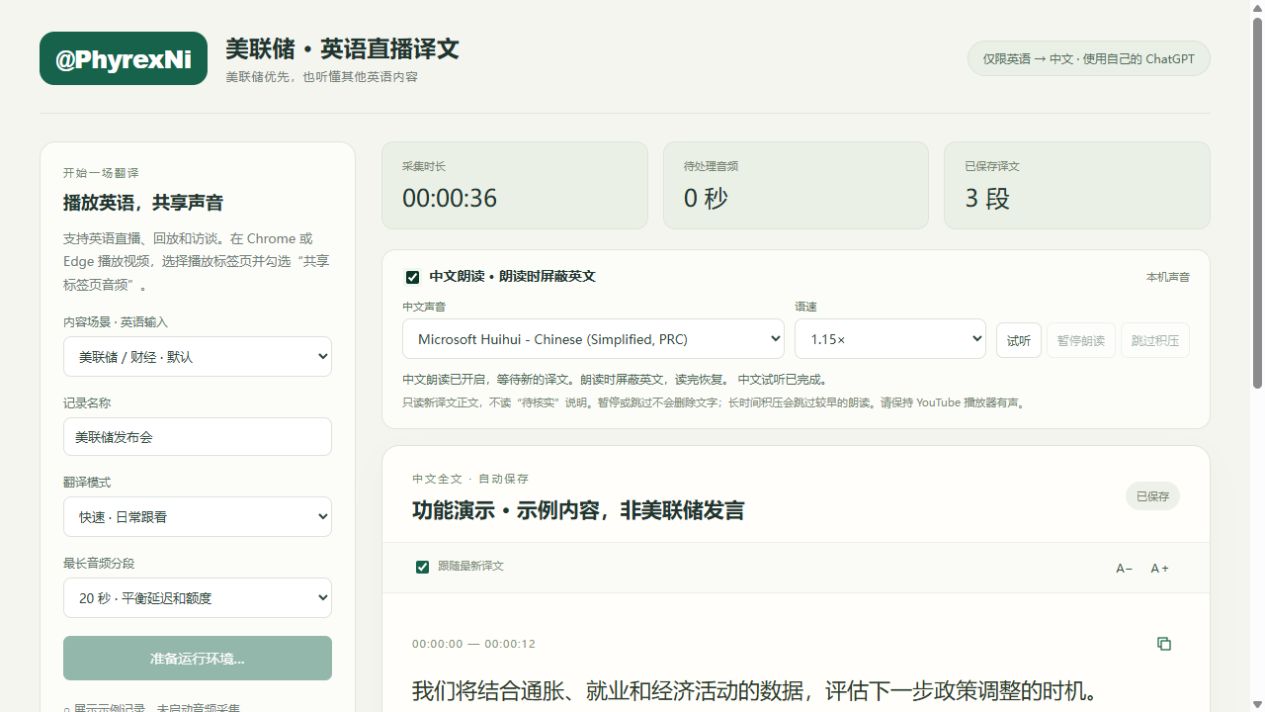Click the 暂停朗读 button

pos(1081,340)
